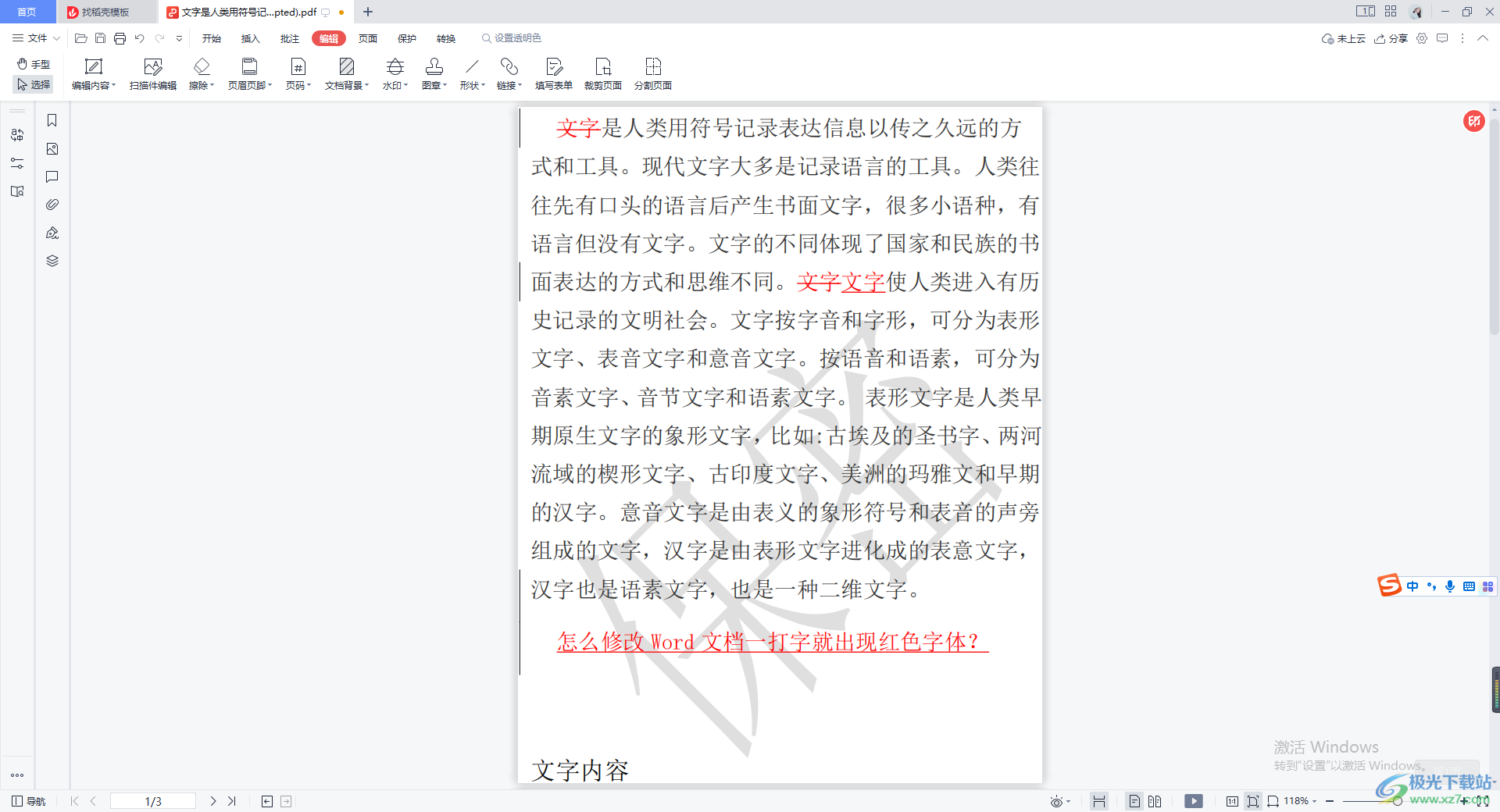The width and height of the screenshot is (1500, 812).
Task: Open the 页面 ribbon tab
Action: click(368, 38)
